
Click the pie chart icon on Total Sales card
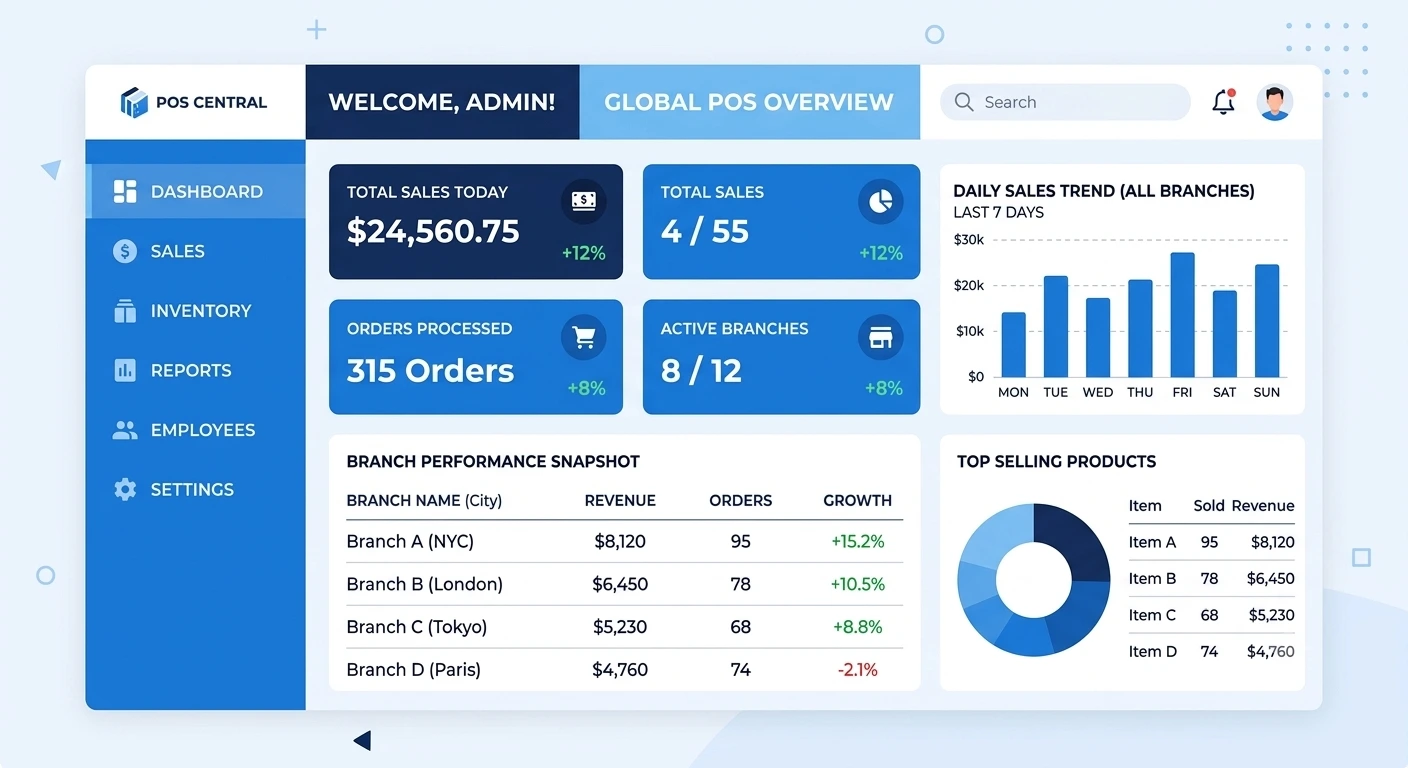[x=880, y=202]
